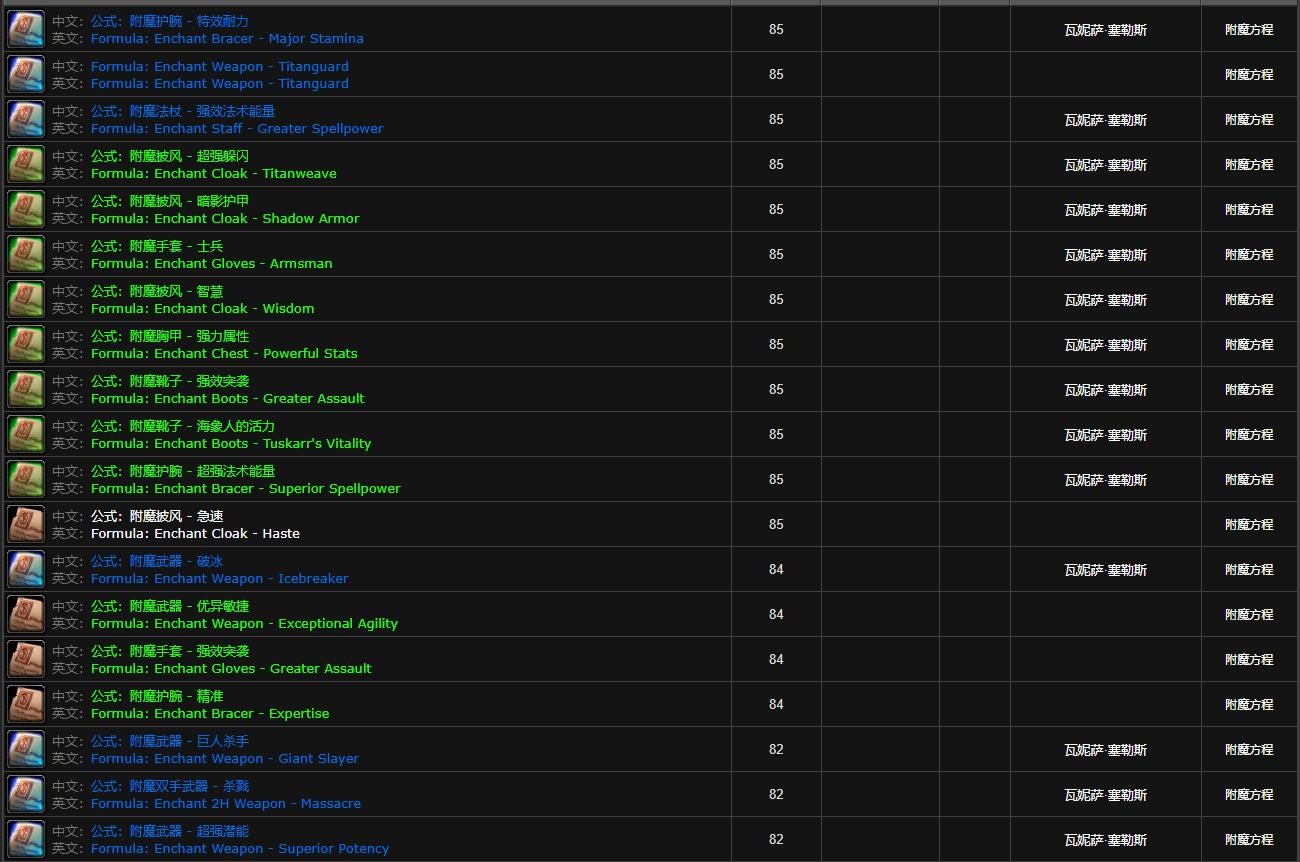Select the Enchant Weapon - Icebreaker icon
This screenshot has height=862, width=1300.
[x=26, y=570]
